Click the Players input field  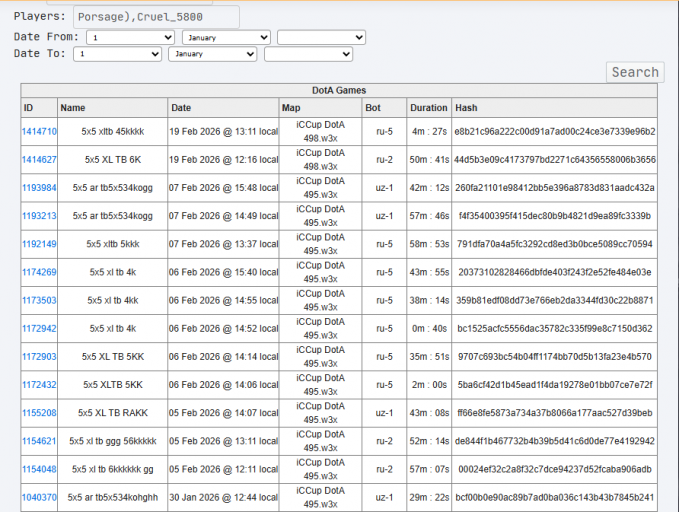point(156,17)
